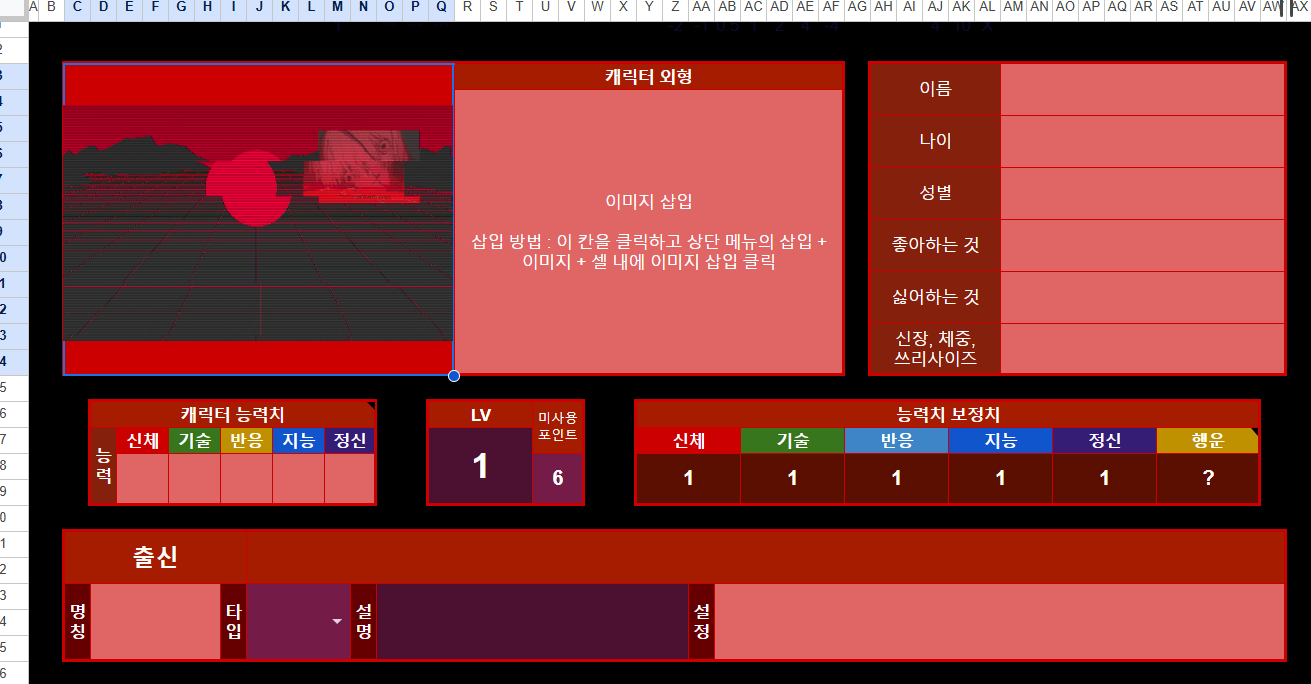The image size is (1311, 684).
Task: Click the LV value cell showing 1
Action: pos(480,466)
